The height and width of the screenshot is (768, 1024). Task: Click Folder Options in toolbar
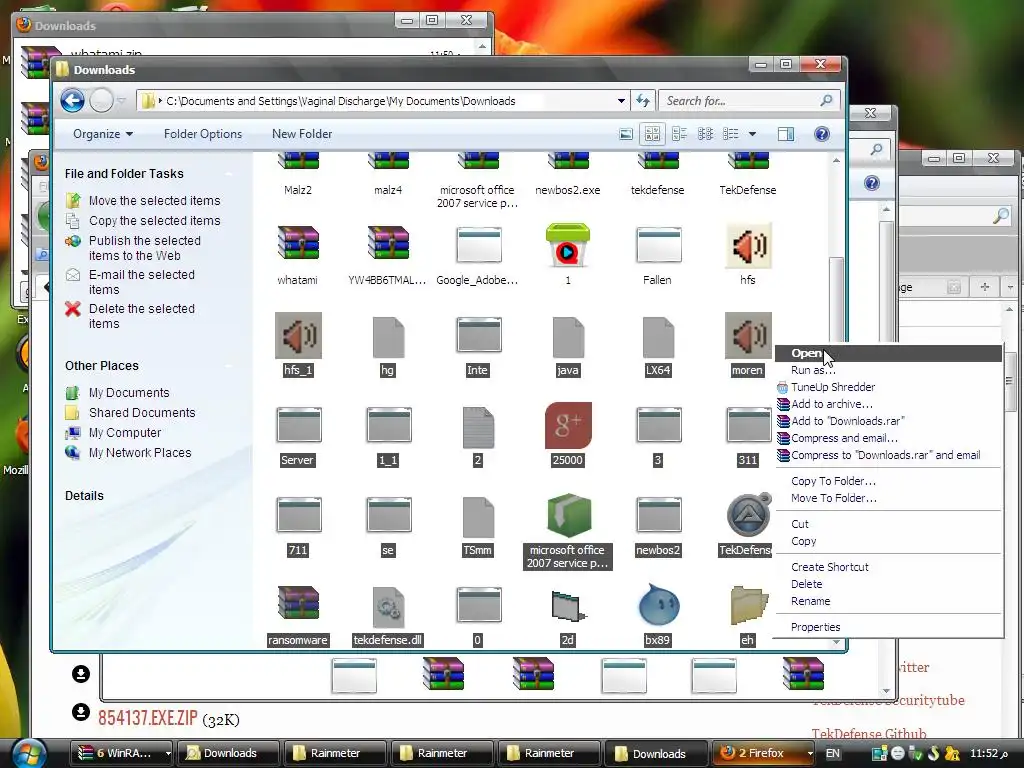pos(203,134)
